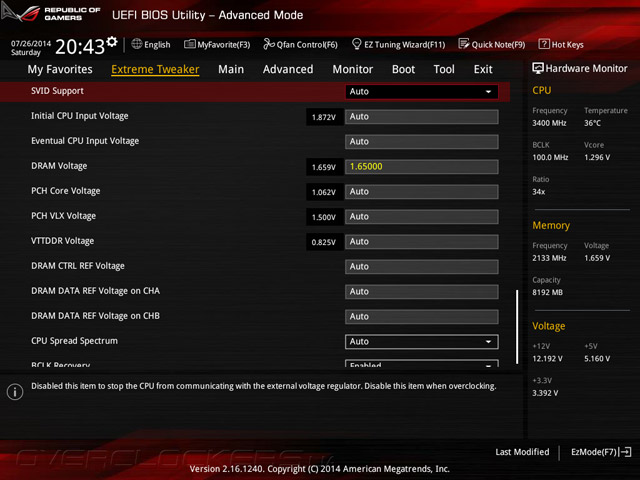Click the settings list scrollbar
640x480 pixels.
pyautogui.click(x=517, y=327)
